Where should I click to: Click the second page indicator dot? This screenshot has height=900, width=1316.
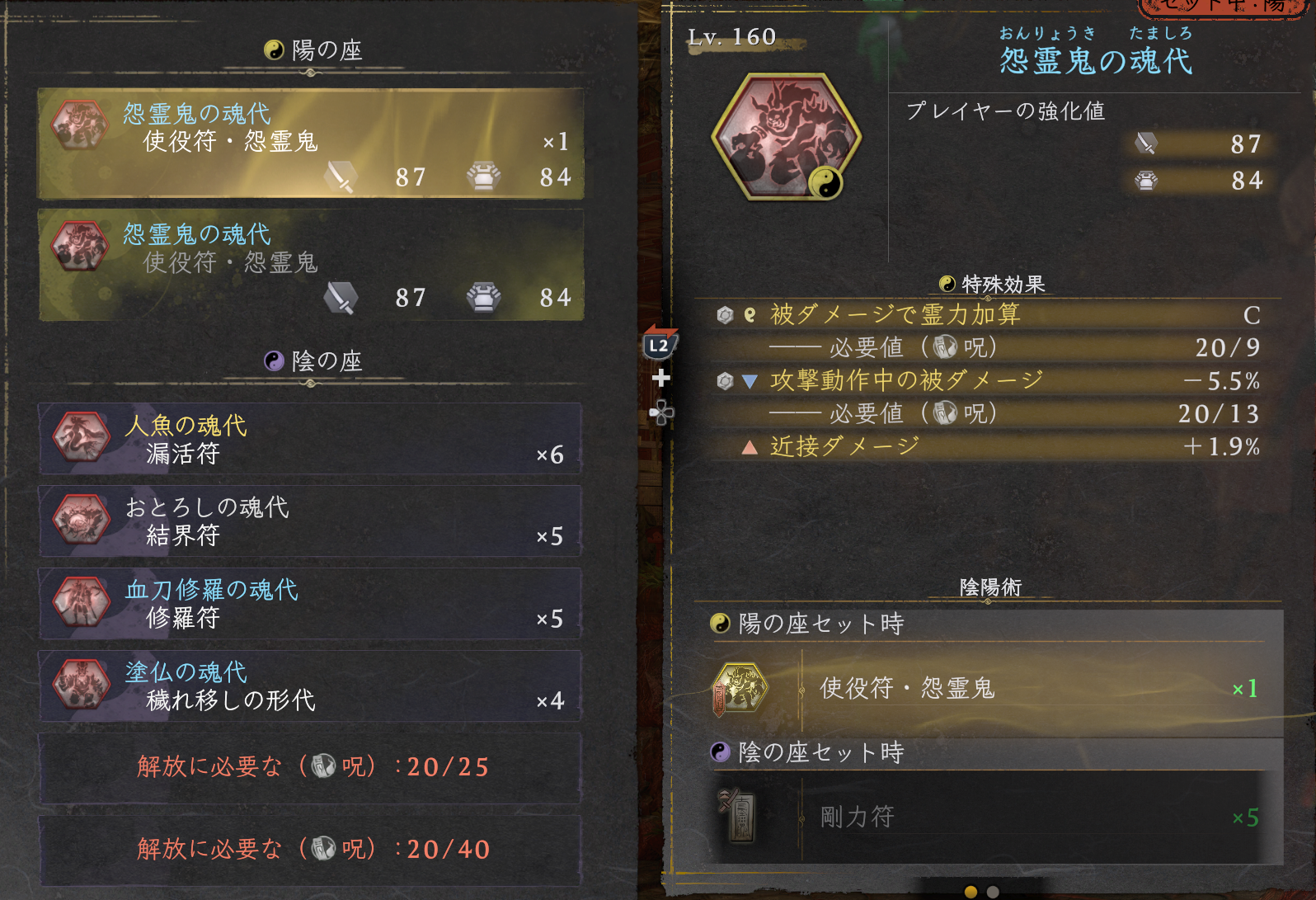[x=993, y=892]
